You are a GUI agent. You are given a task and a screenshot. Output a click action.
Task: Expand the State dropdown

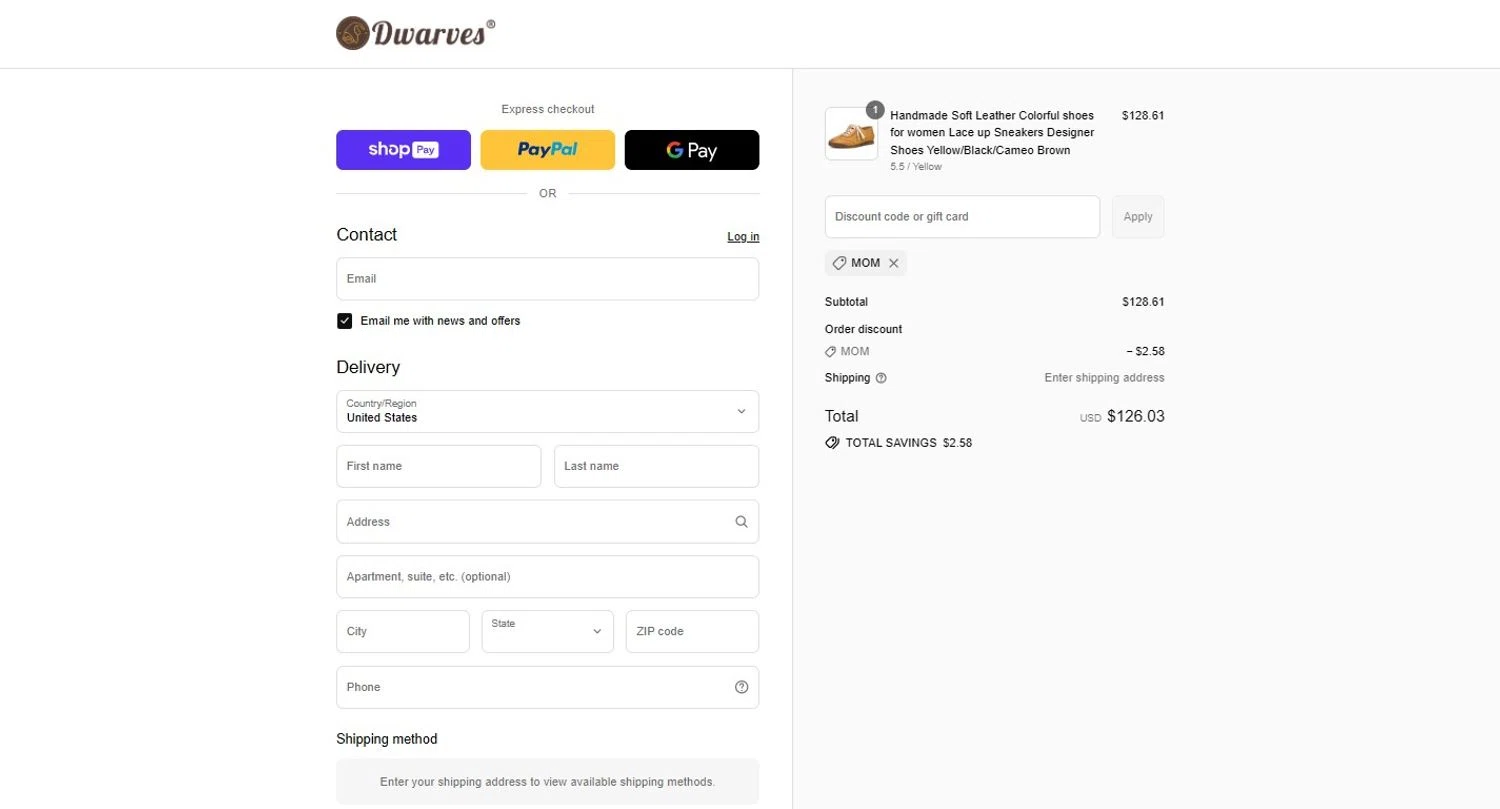pyautogui.click(x=547, y=632)
